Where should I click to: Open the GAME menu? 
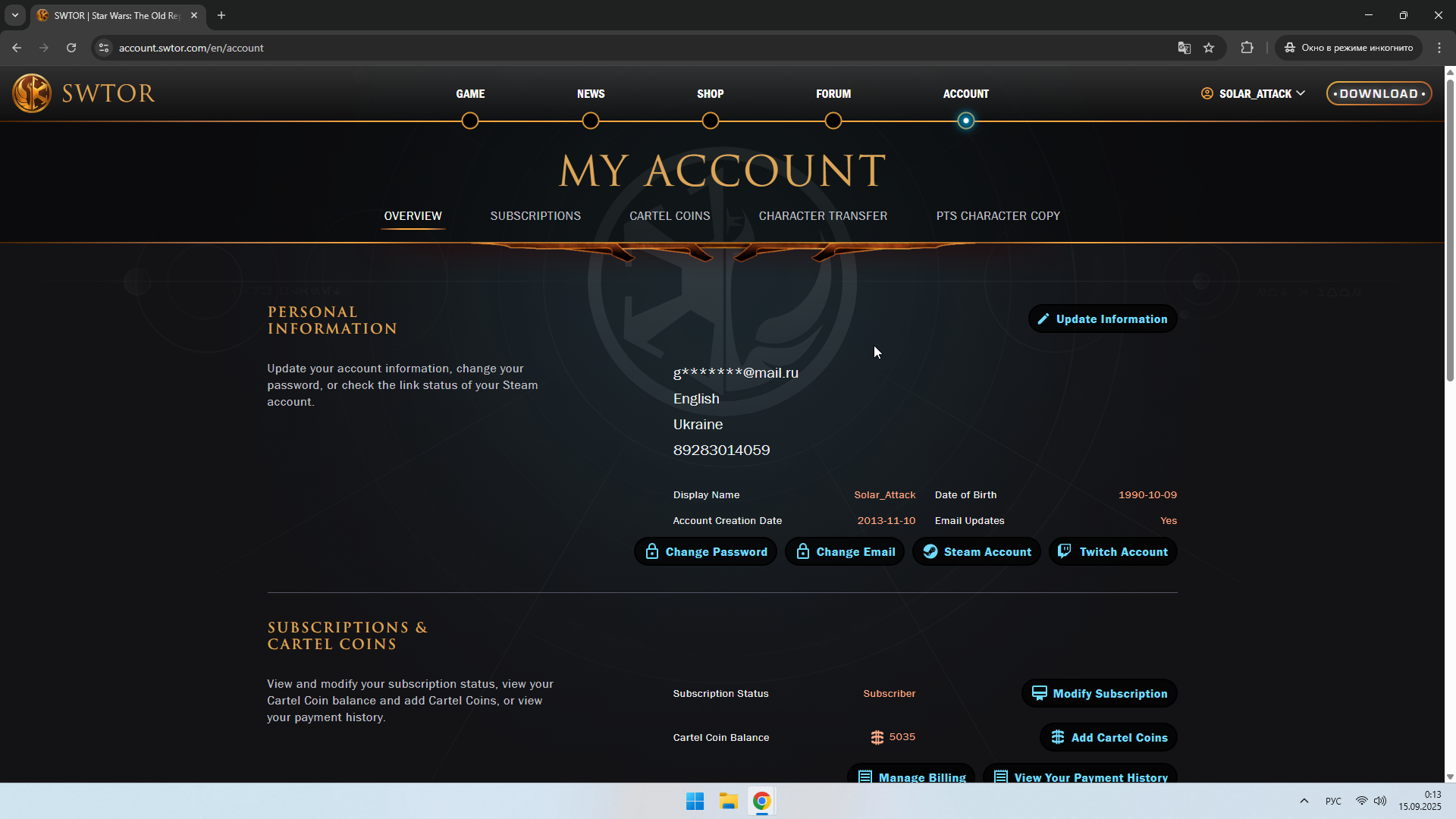pos(470,94)
